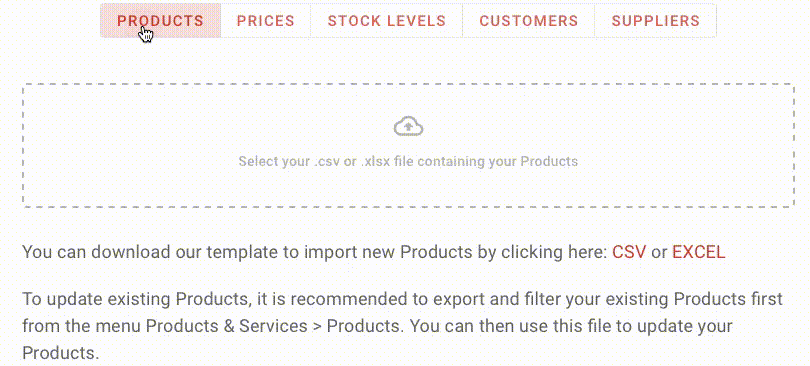The height and width of the screenshot is (366, 810).
Task: Select the Customers tab
Action: pyautogui.click(x=528, y=21)
